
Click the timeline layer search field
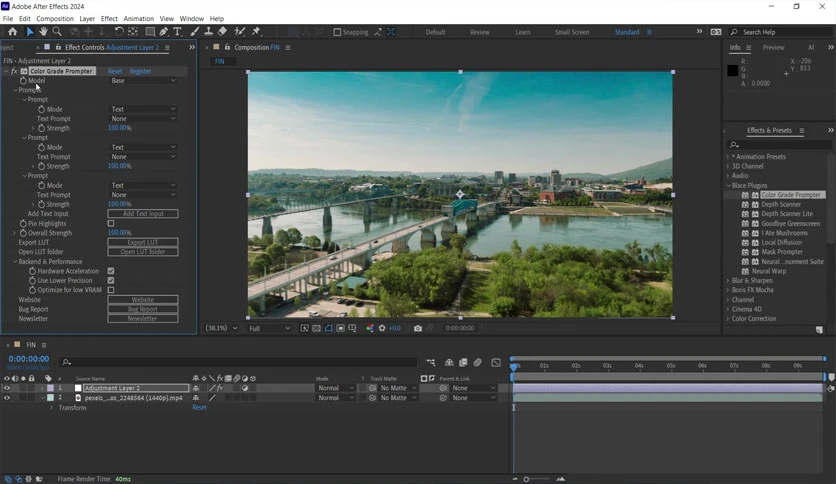click(238, 362)
